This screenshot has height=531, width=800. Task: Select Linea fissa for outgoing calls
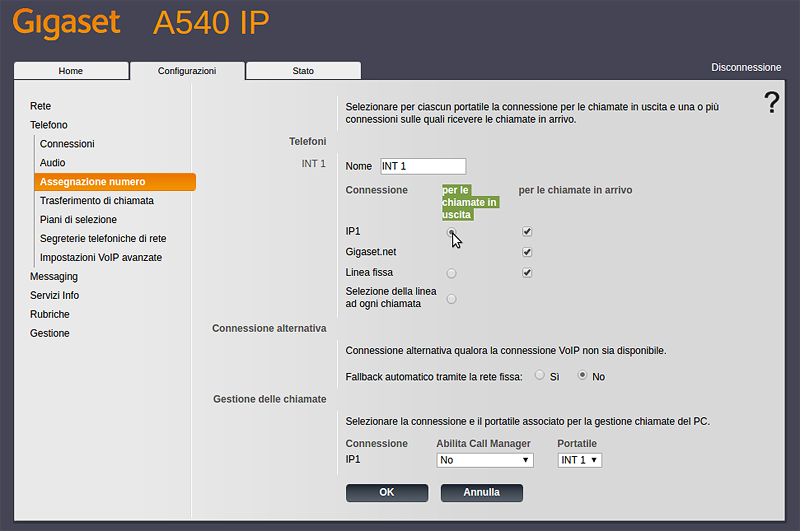451,273
